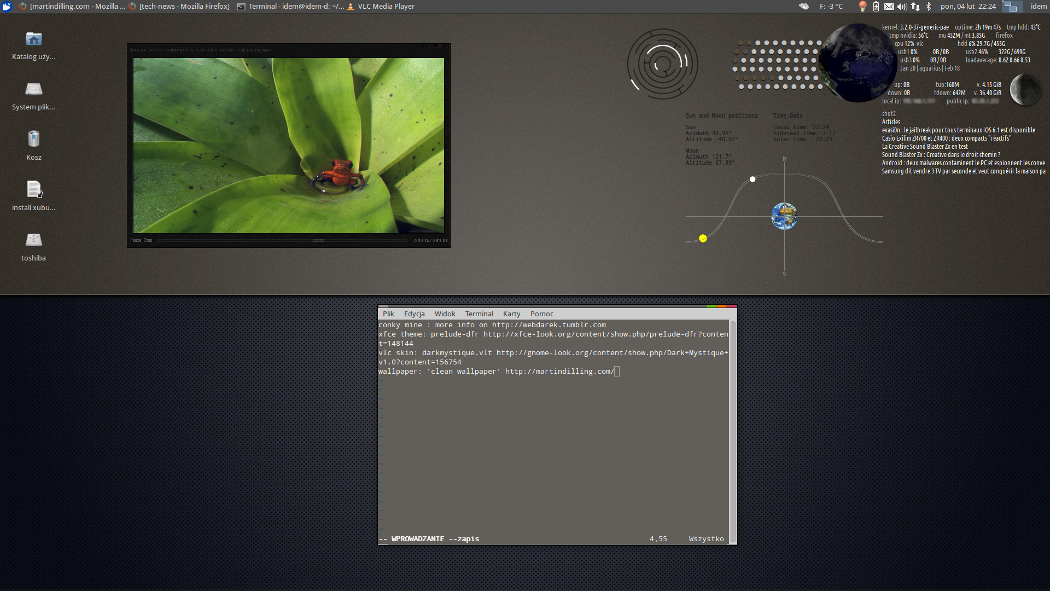Screen dimensions: 1050x591
Task: Click the yellow sun marker on chart
Action: [x=703, y=238]
